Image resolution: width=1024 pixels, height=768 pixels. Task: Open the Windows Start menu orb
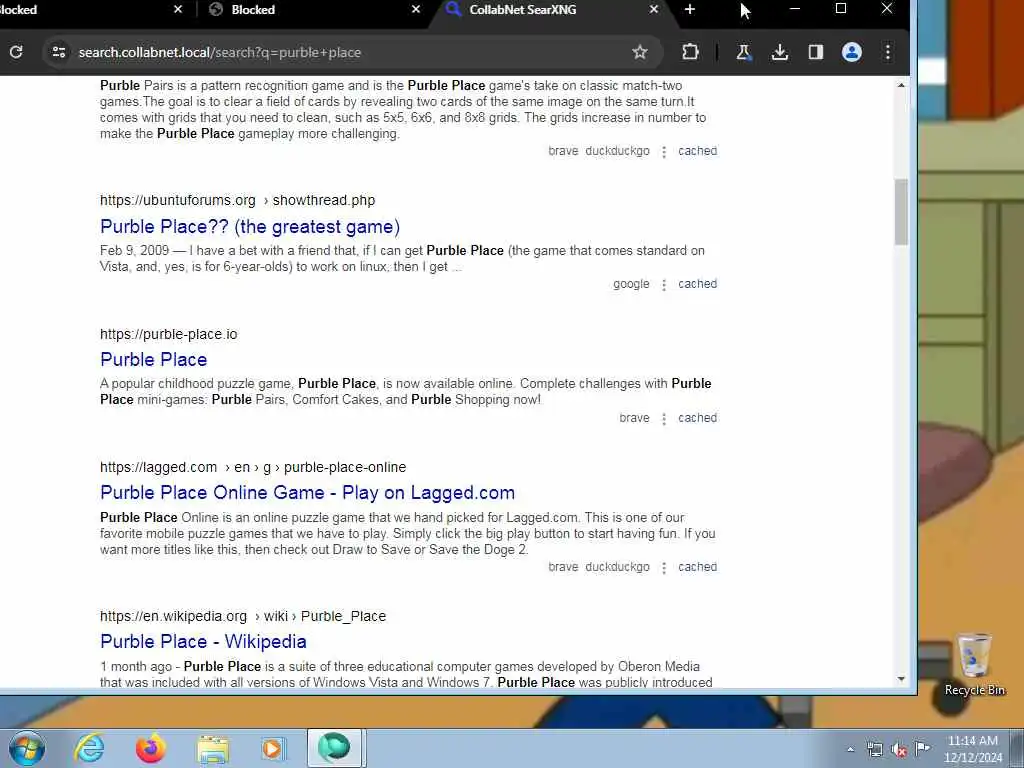click(x=27, y=748)
